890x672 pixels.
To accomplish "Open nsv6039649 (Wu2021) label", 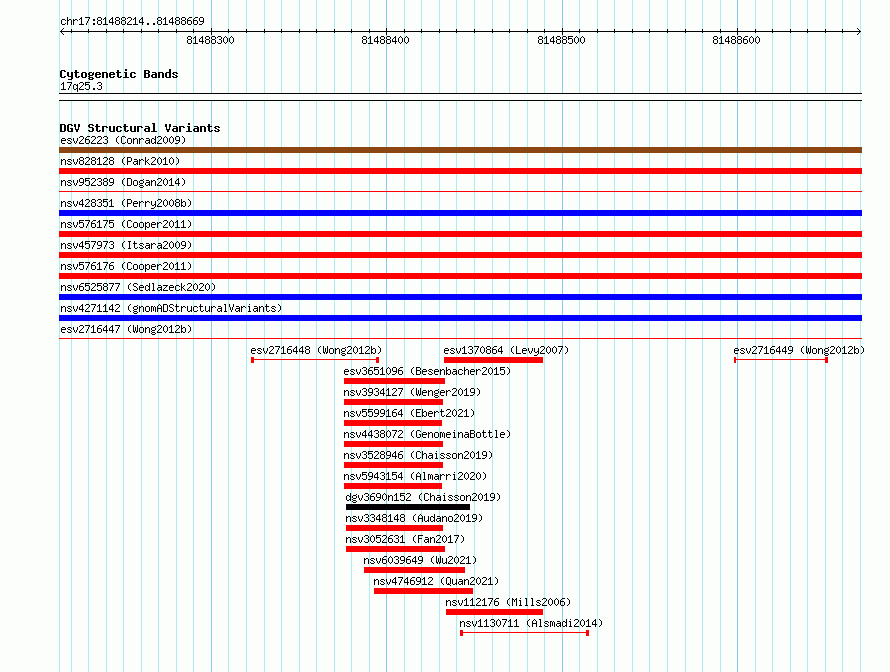I will coord(420,560).
